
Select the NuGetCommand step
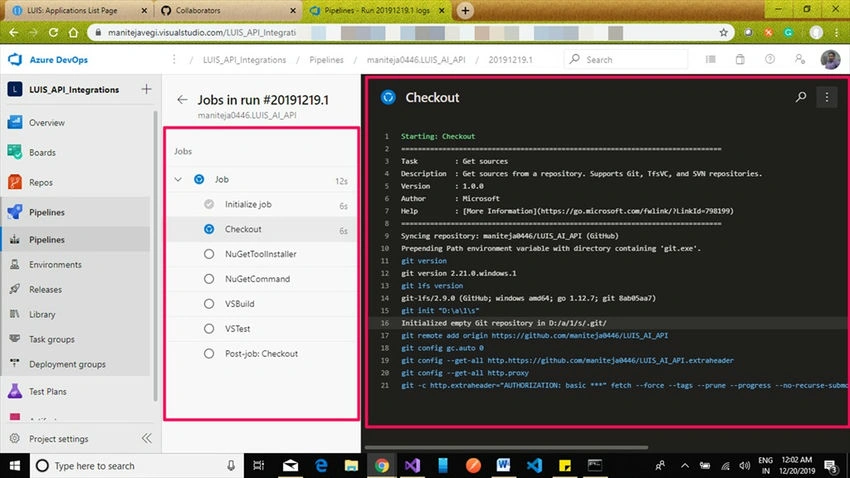pos(261,279)
